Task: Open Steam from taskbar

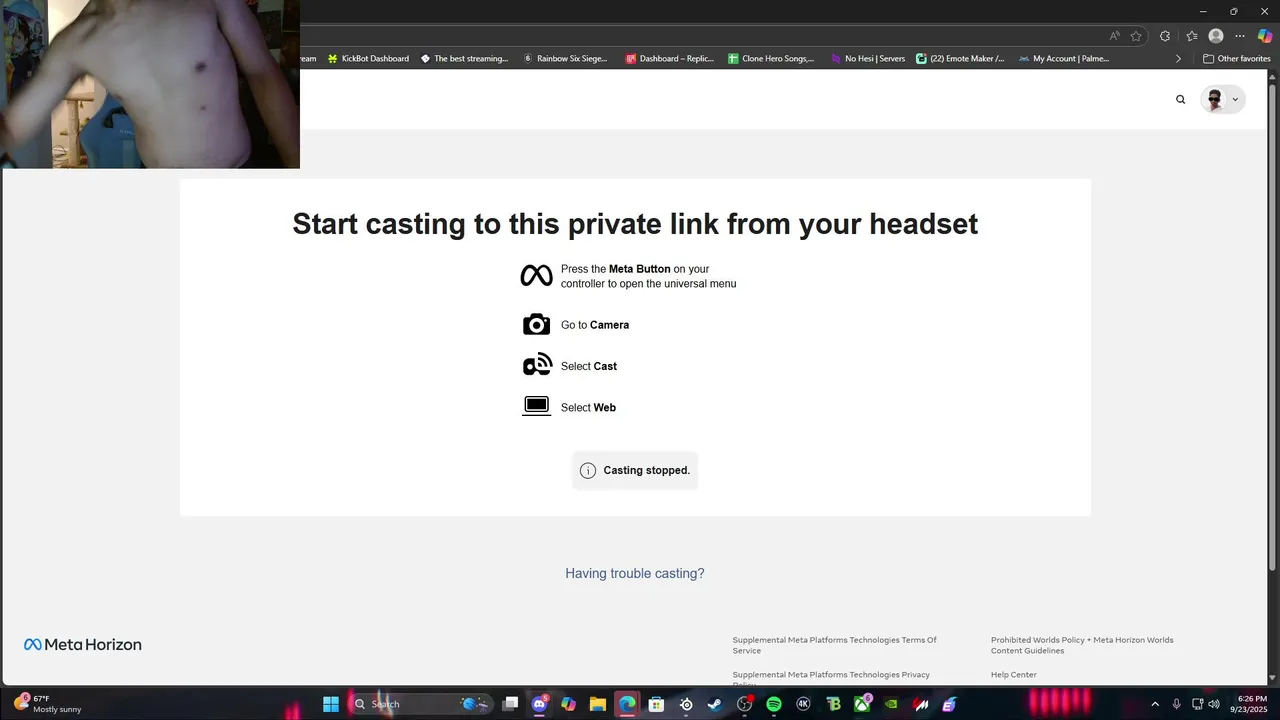Action: pyautogui.click(x=715, y=704)
